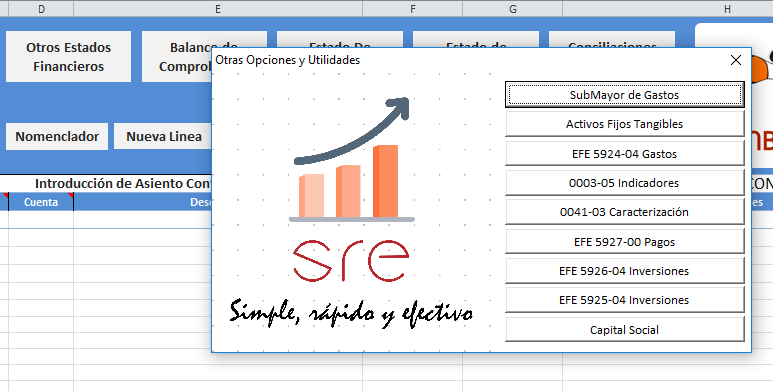The width and height of the screenshot is (773, 391).
Task: Choose 0041-03 Caracterización button
Action: coord(625,212)
